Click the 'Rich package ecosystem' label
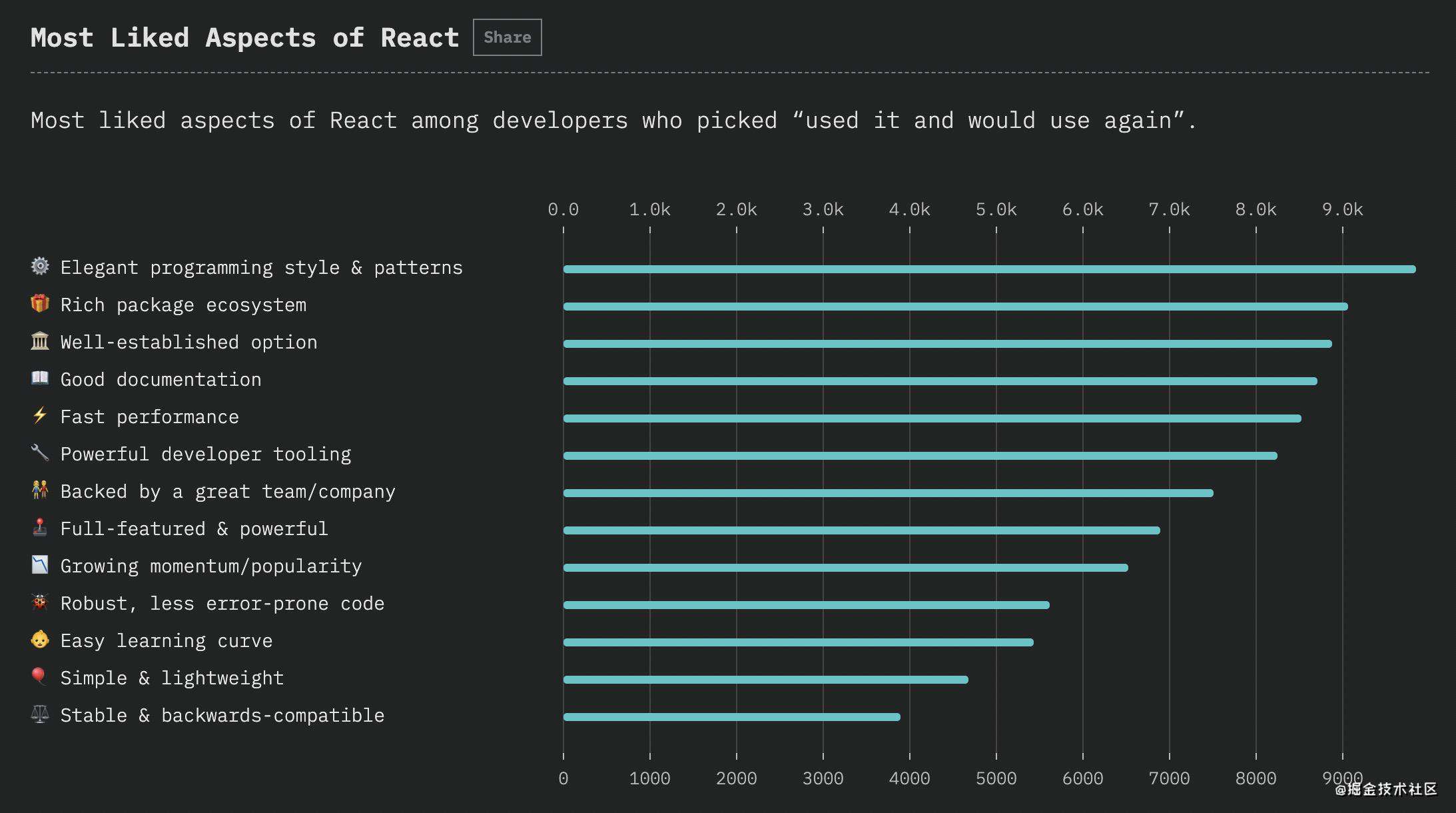 183,305
